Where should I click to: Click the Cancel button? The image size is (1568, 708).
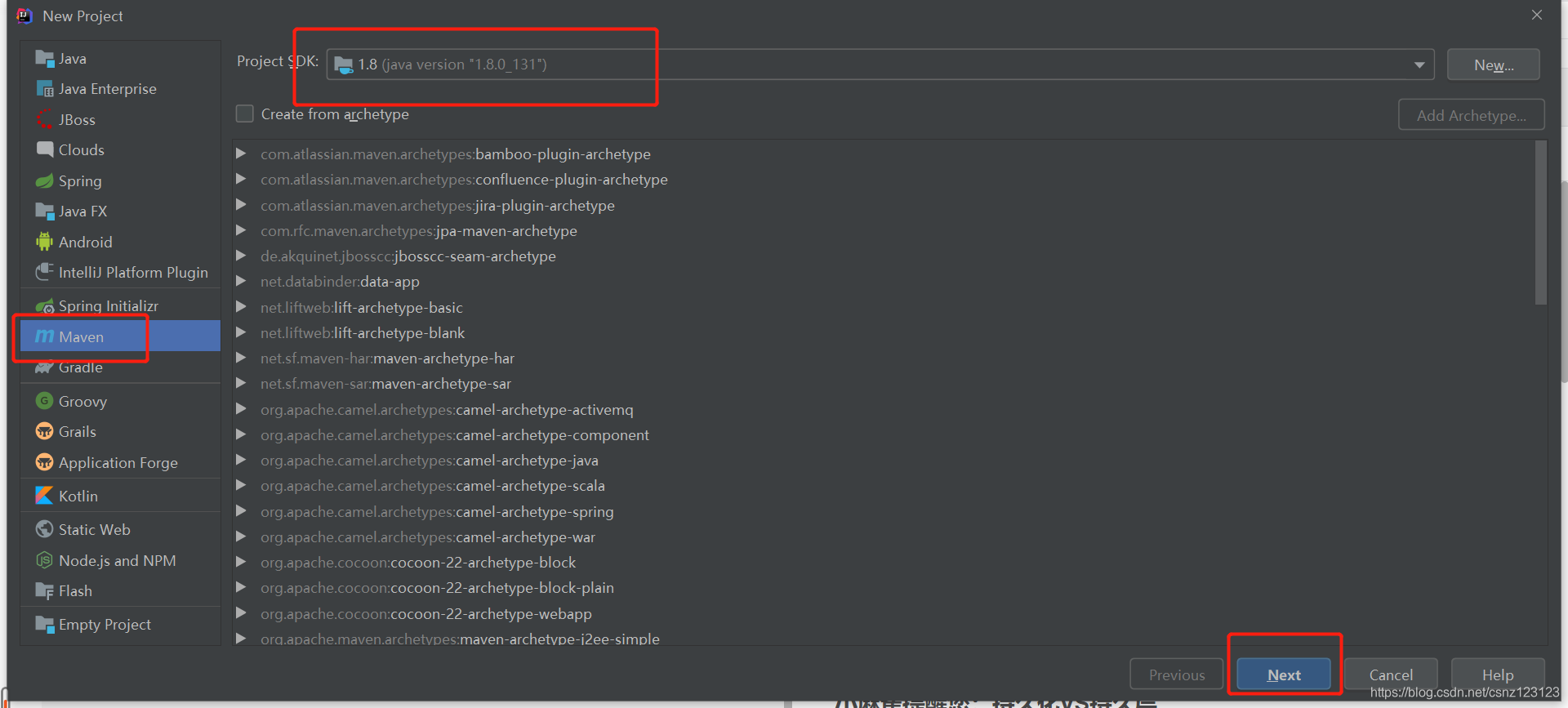[1391, 675]
